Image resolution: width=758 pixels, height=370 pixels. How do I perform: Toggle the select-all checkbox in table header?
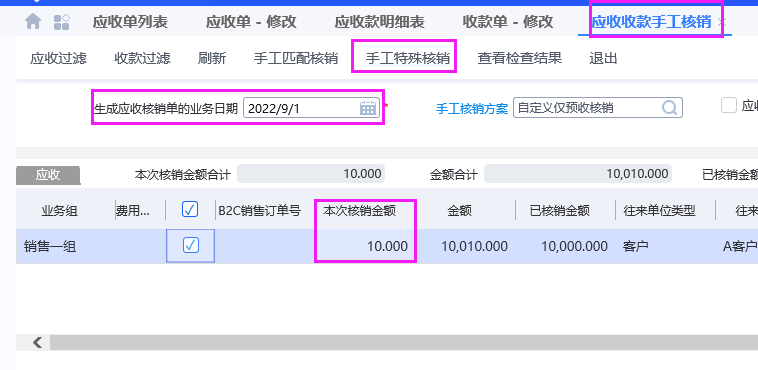pos(190,209)
